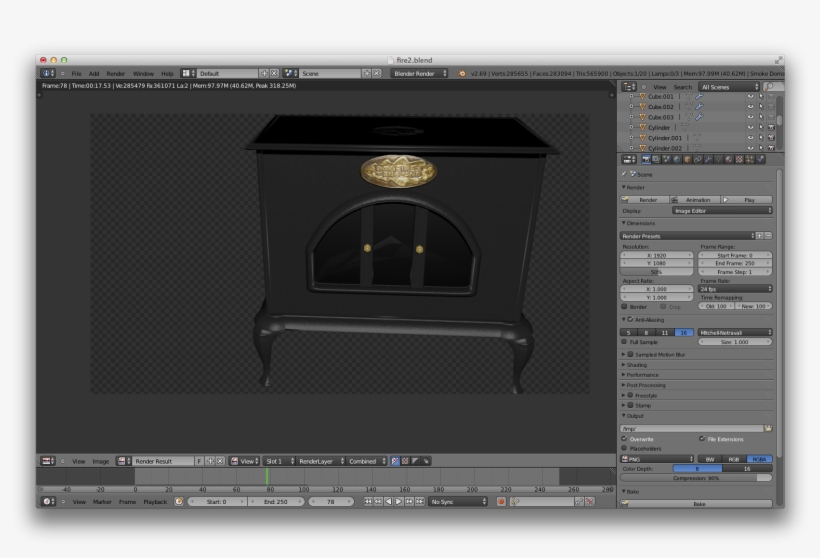The width and height of the screenshot is (820, 558).
Task: Toggle the auto keyframe record button
Action: tap(501, 502)
